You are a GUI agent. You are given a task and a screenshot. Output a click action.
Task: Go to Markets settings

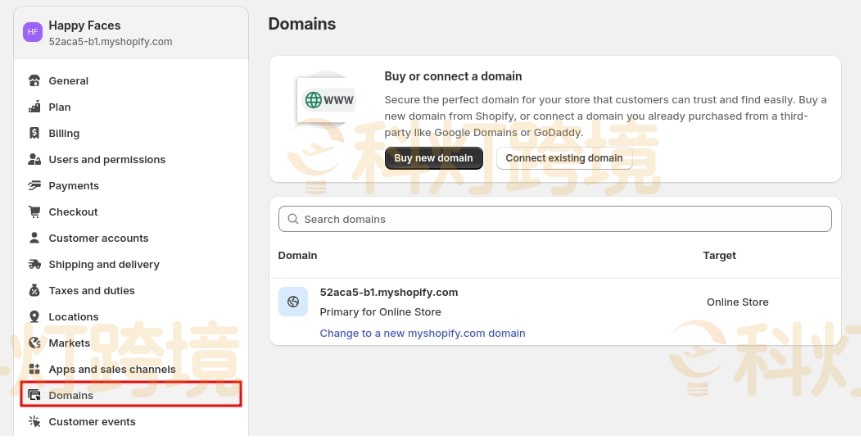[69, 343]
